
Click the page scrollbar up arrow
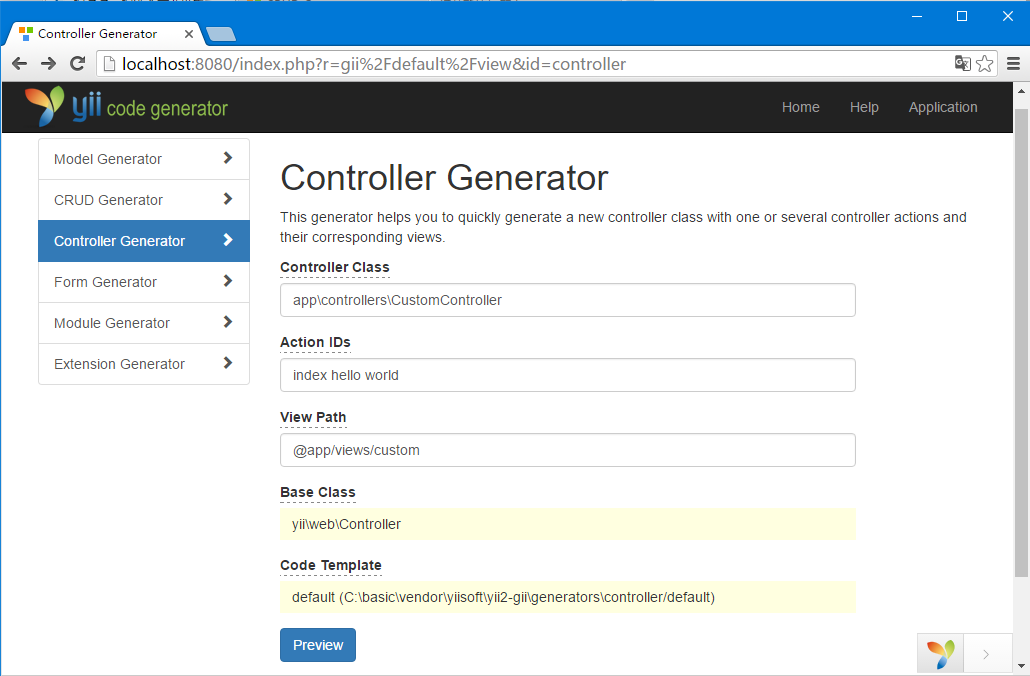1021,91
